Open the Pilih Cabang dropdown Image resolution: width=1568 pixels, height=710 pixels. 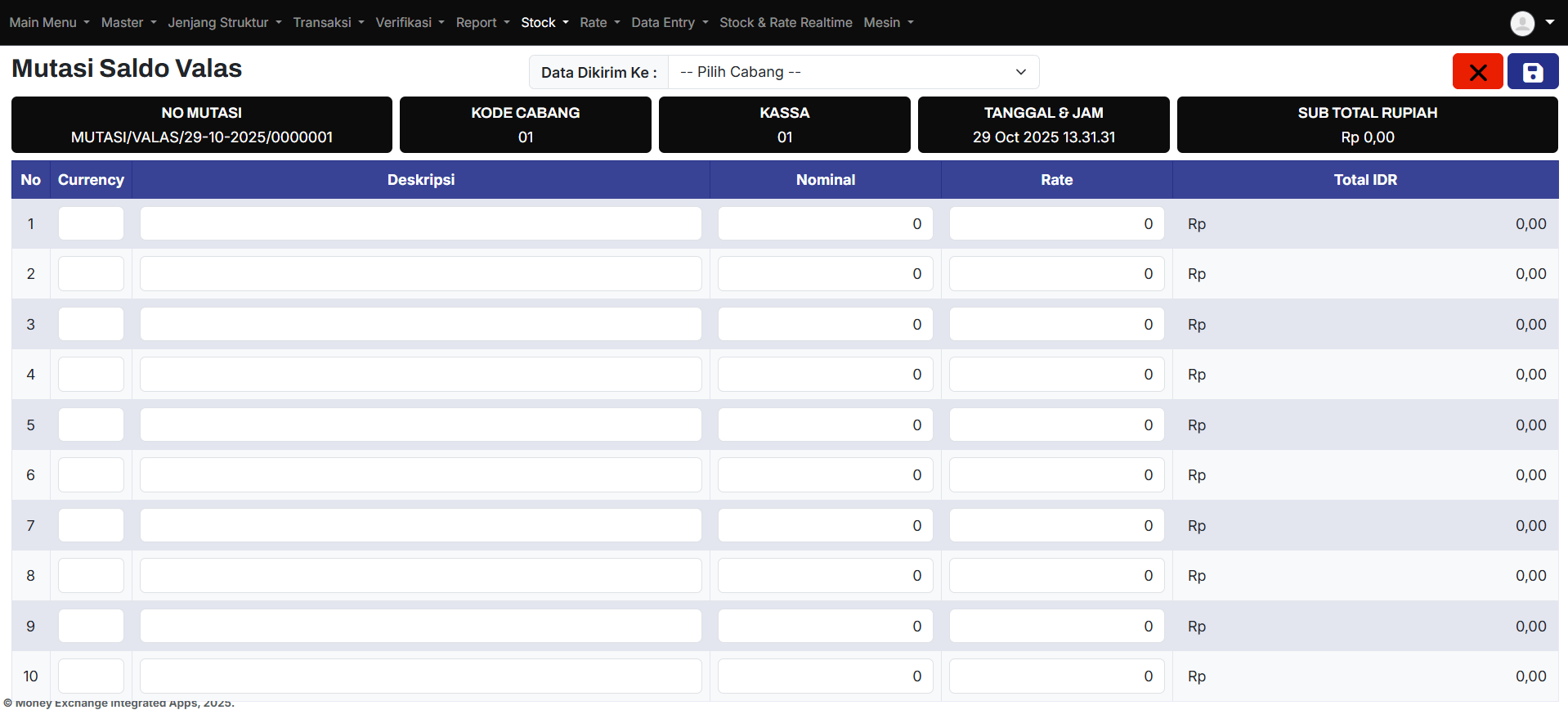pos(853,72)
